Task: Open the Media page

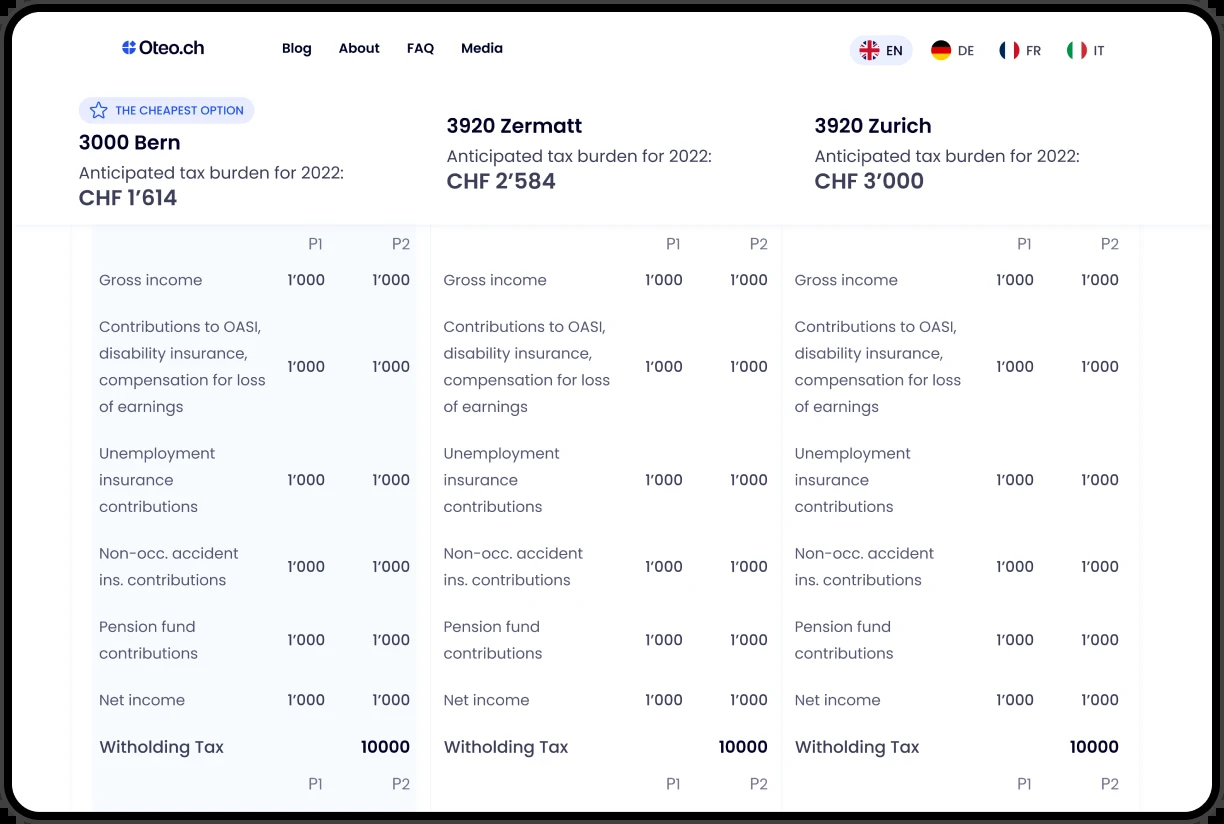Action: 482,48
